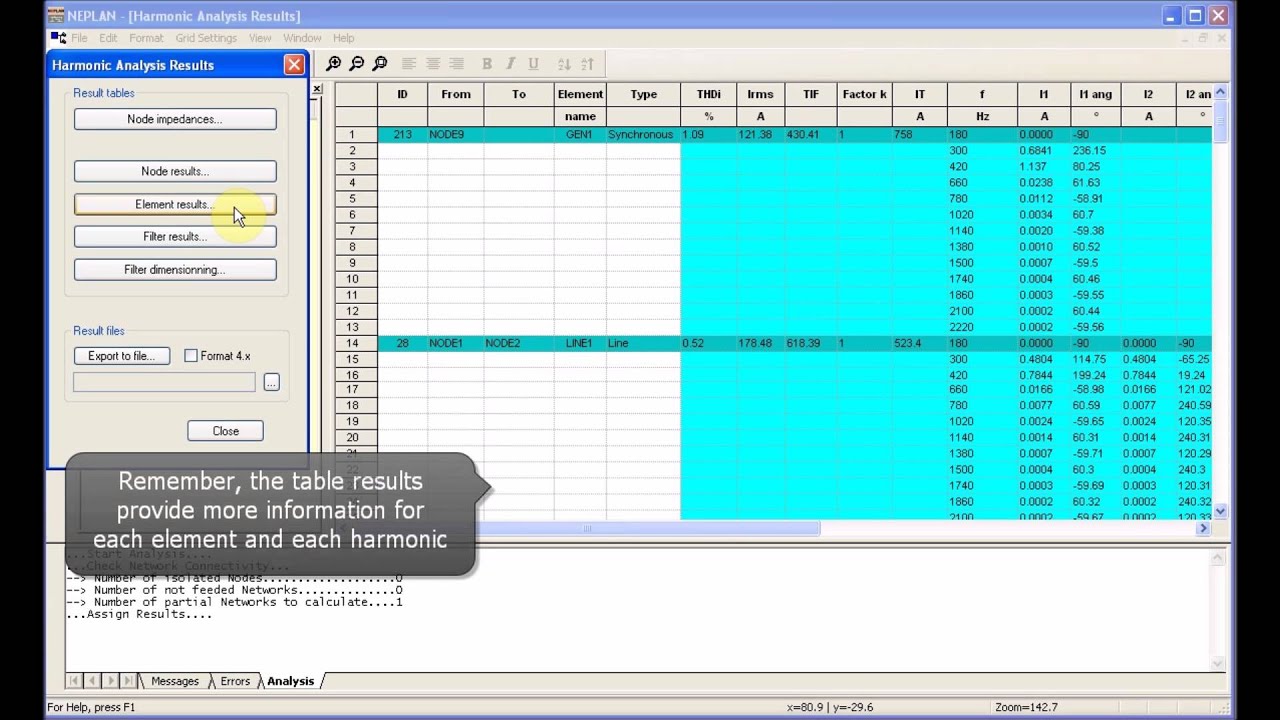
Task: Align text right in toolbar
Action: (457, 64)
